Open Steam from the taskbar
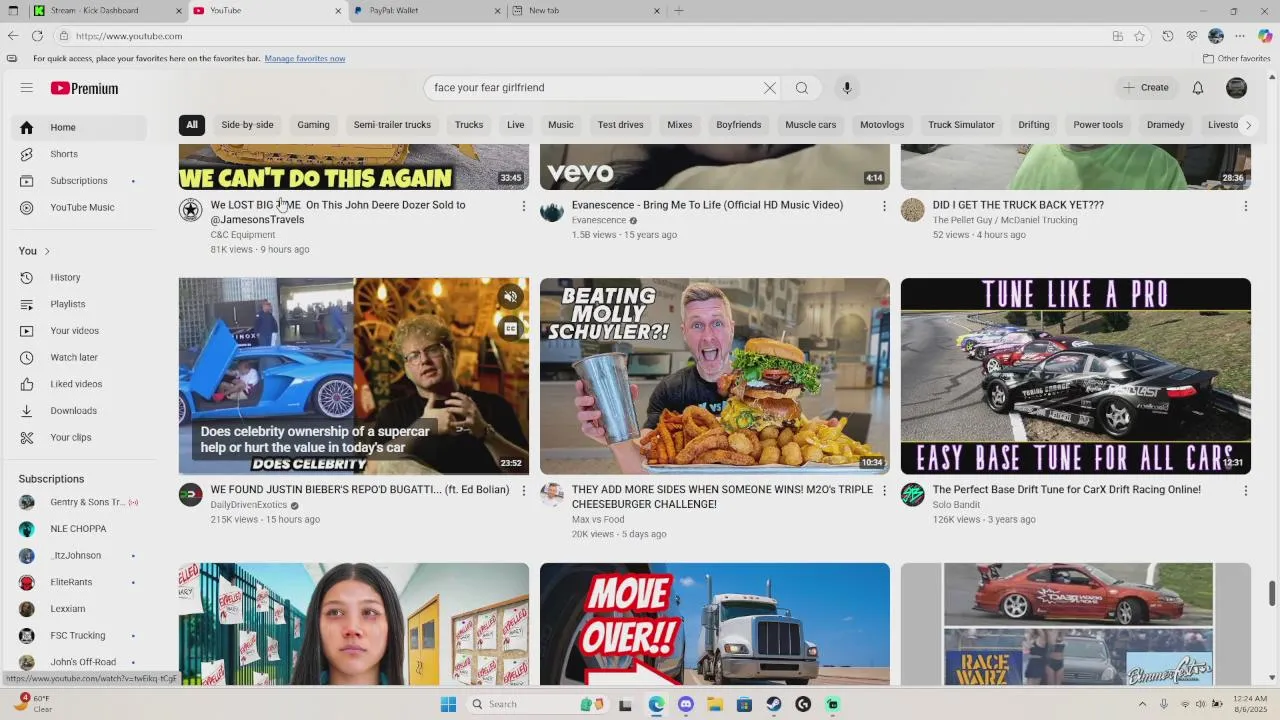The width and height of the screenshot is (1280, 720). click(x=774, y=705)
